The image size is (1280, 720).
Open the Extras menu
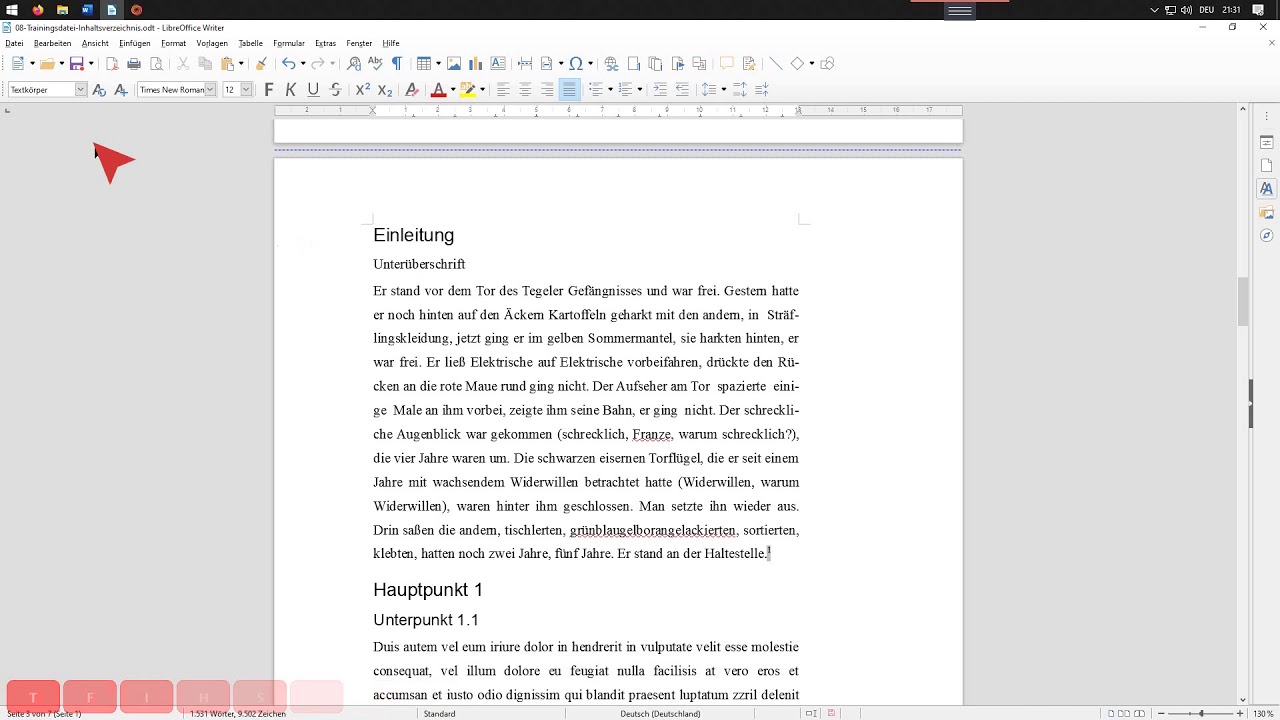pyautogui.click(x=326, y=43)
